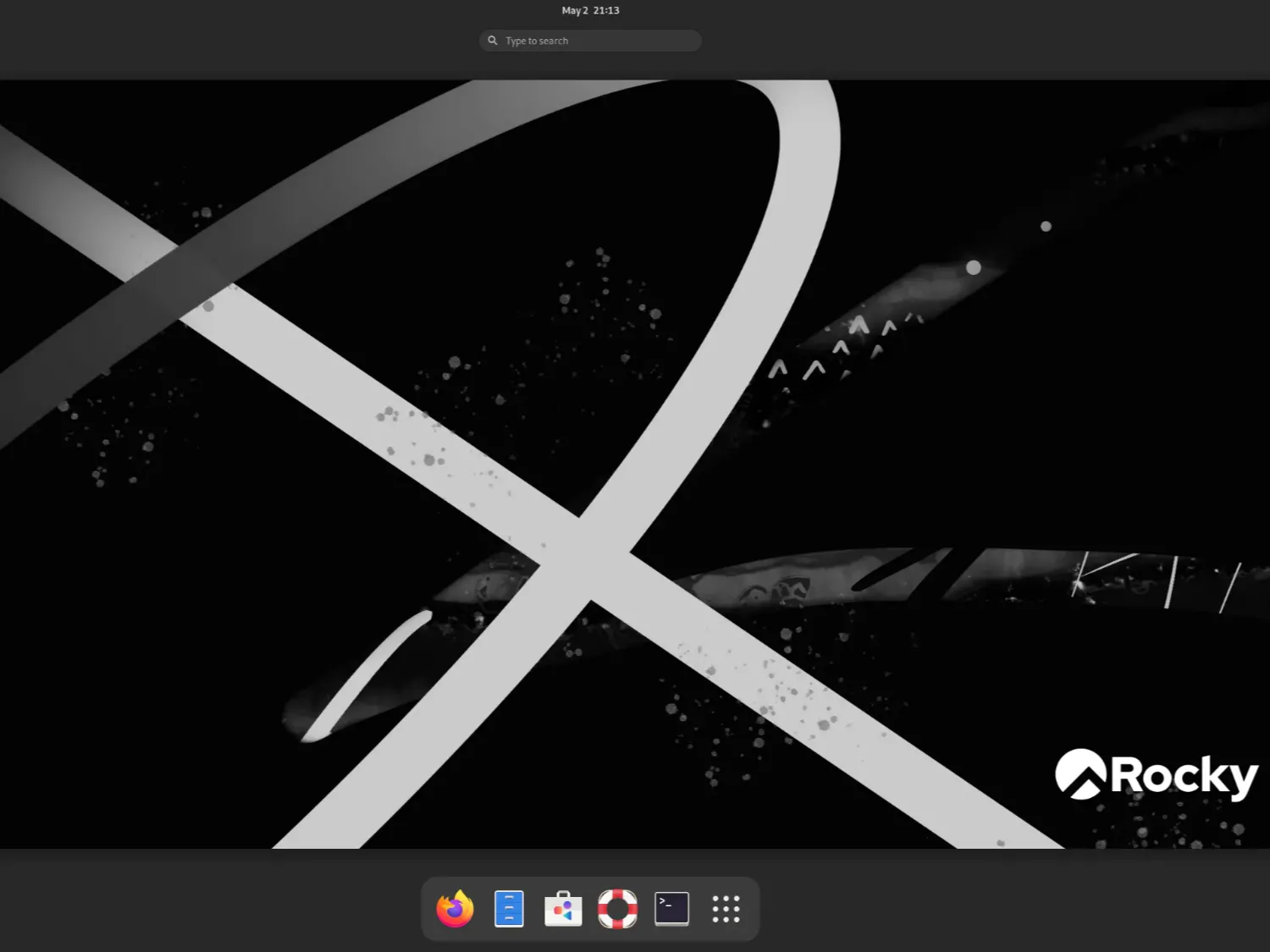Click the nine-dot Show Applications icon

pos(726,909)
